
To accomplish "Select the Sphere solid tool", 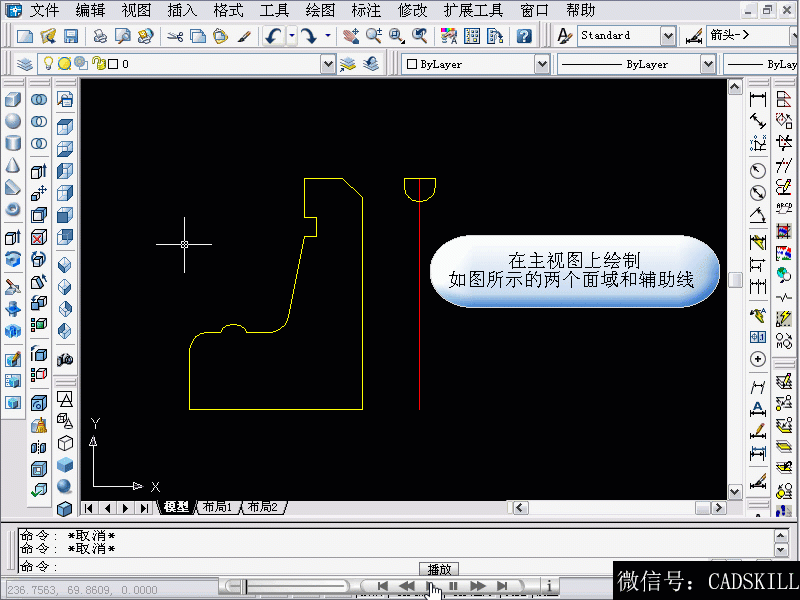I will coord(13,122).
